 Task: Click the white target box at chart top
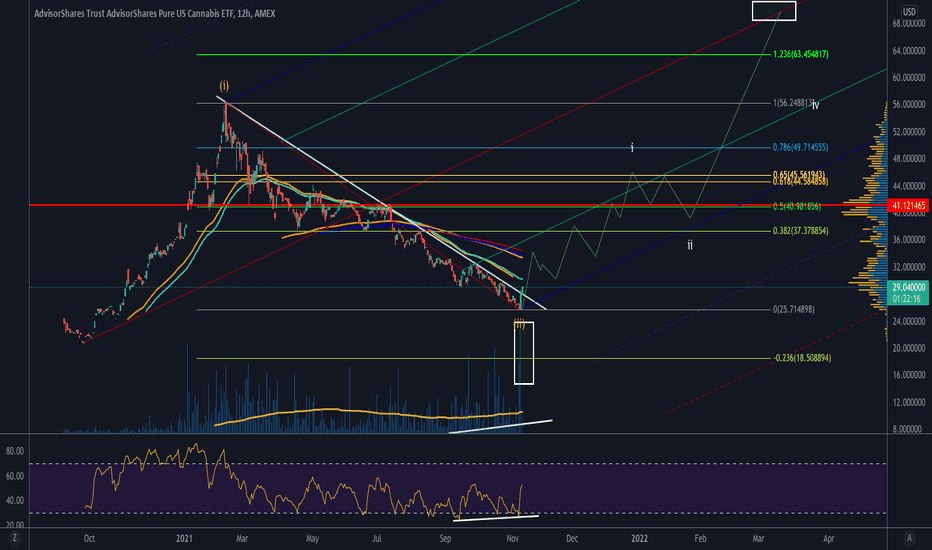point(773,11)
